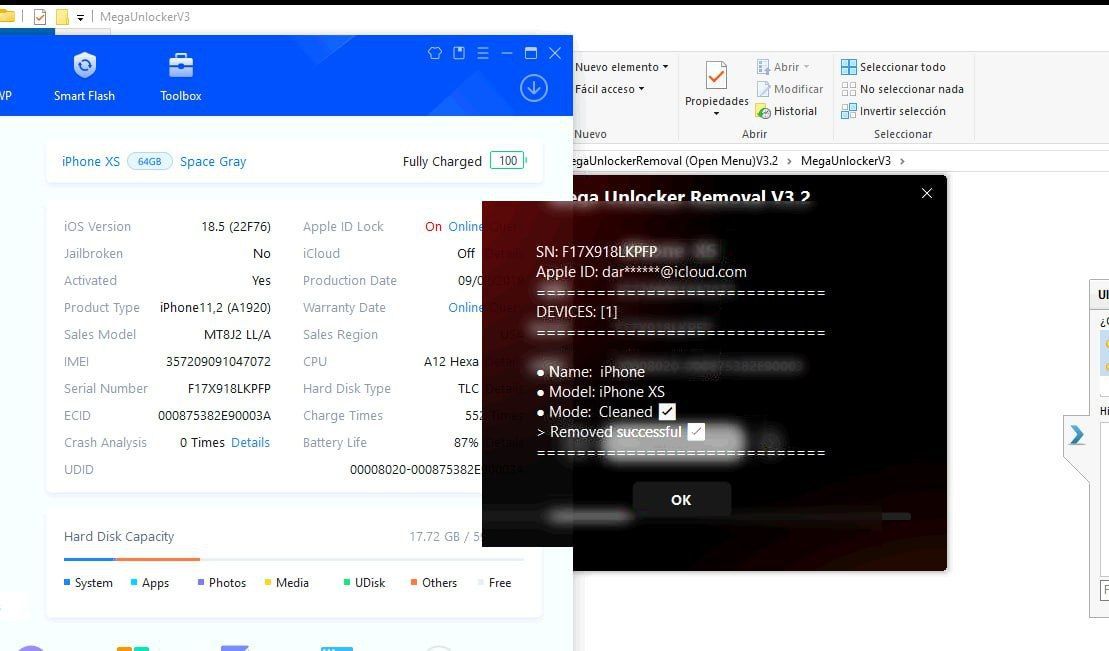Click Invertir selección in Explorer ribbon
Screen dimensions: 1109x651
893,111
